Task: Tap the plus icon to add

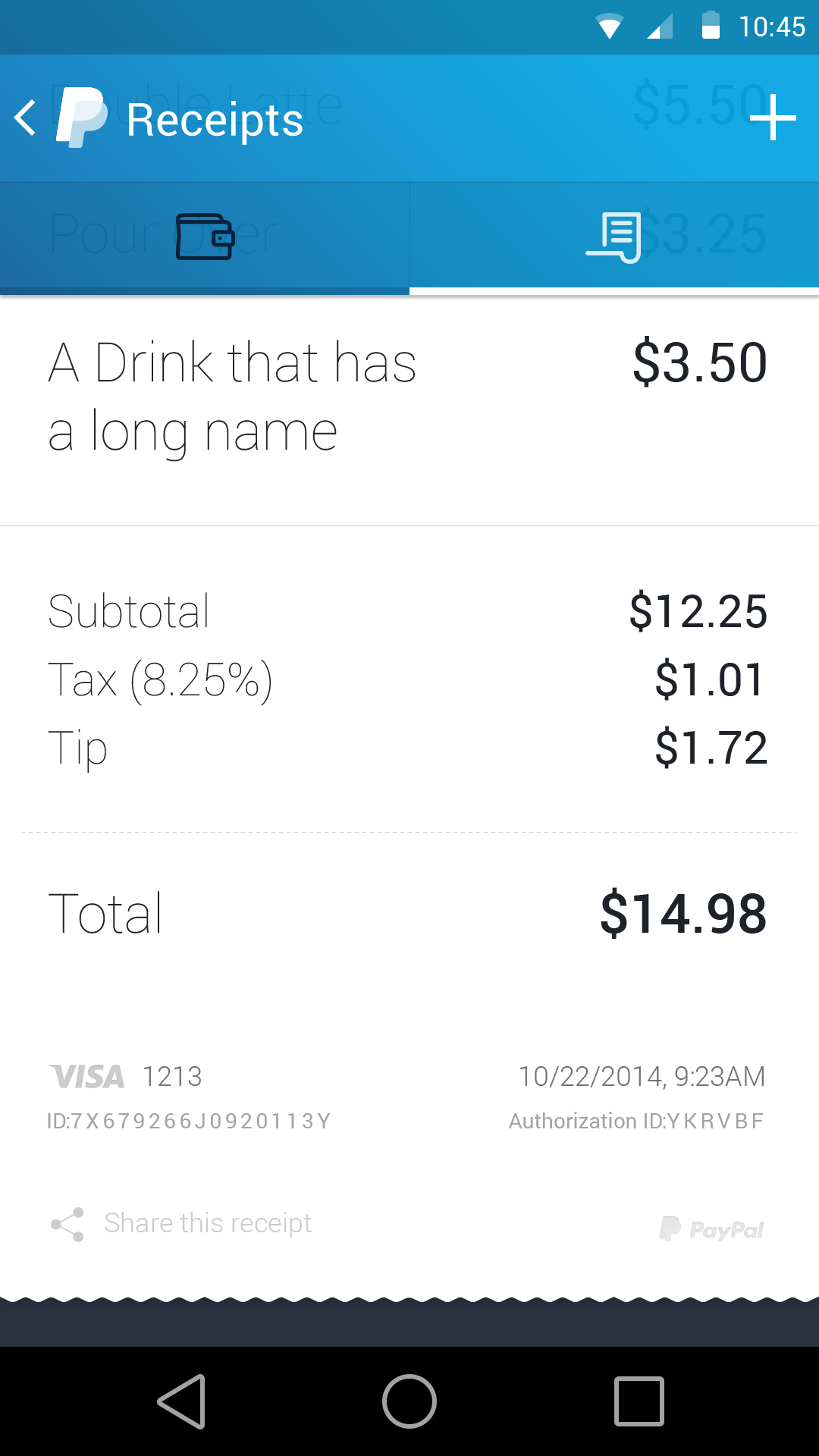Action: 773,118
